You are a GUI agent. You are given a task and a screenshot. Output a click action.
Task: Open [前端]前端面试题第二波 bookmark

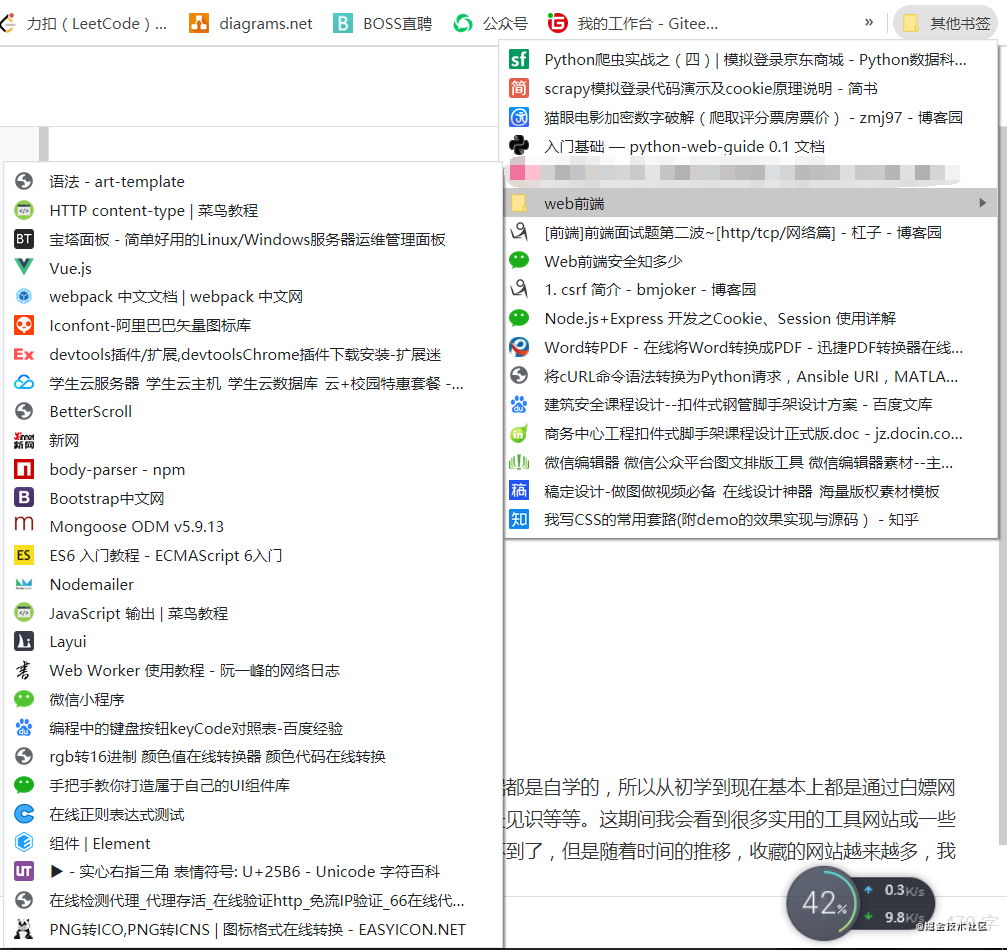tap(751, 233)
